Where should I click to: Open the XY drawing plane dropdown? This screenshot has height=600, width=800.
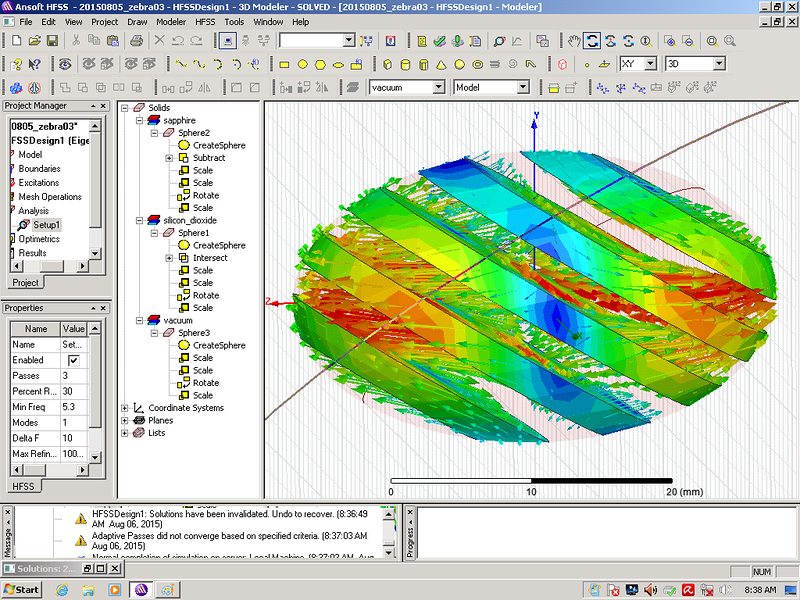click(x=651, y=64)
